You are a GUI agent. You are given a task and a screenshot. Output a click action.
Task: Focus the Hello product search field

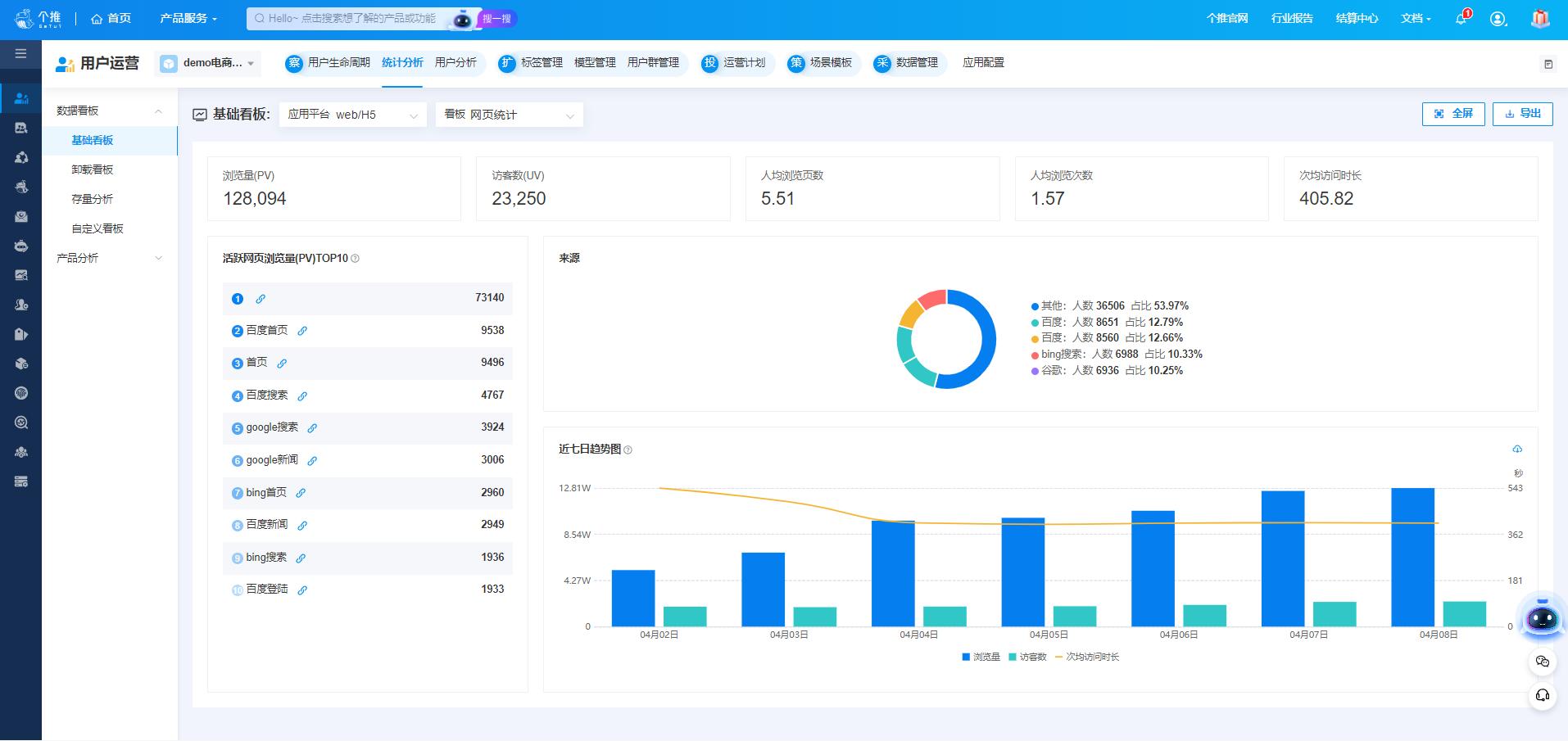352,18
